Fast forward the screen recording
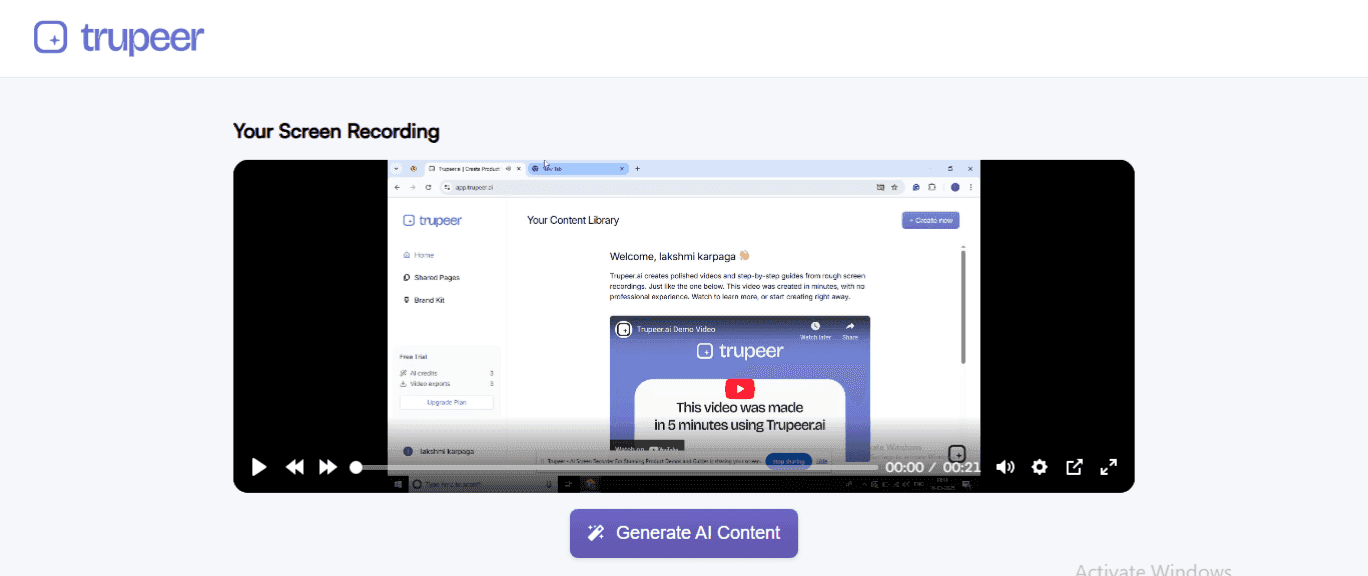The image size is (1368, 576). pyautogui.click(x=328, y=467)
